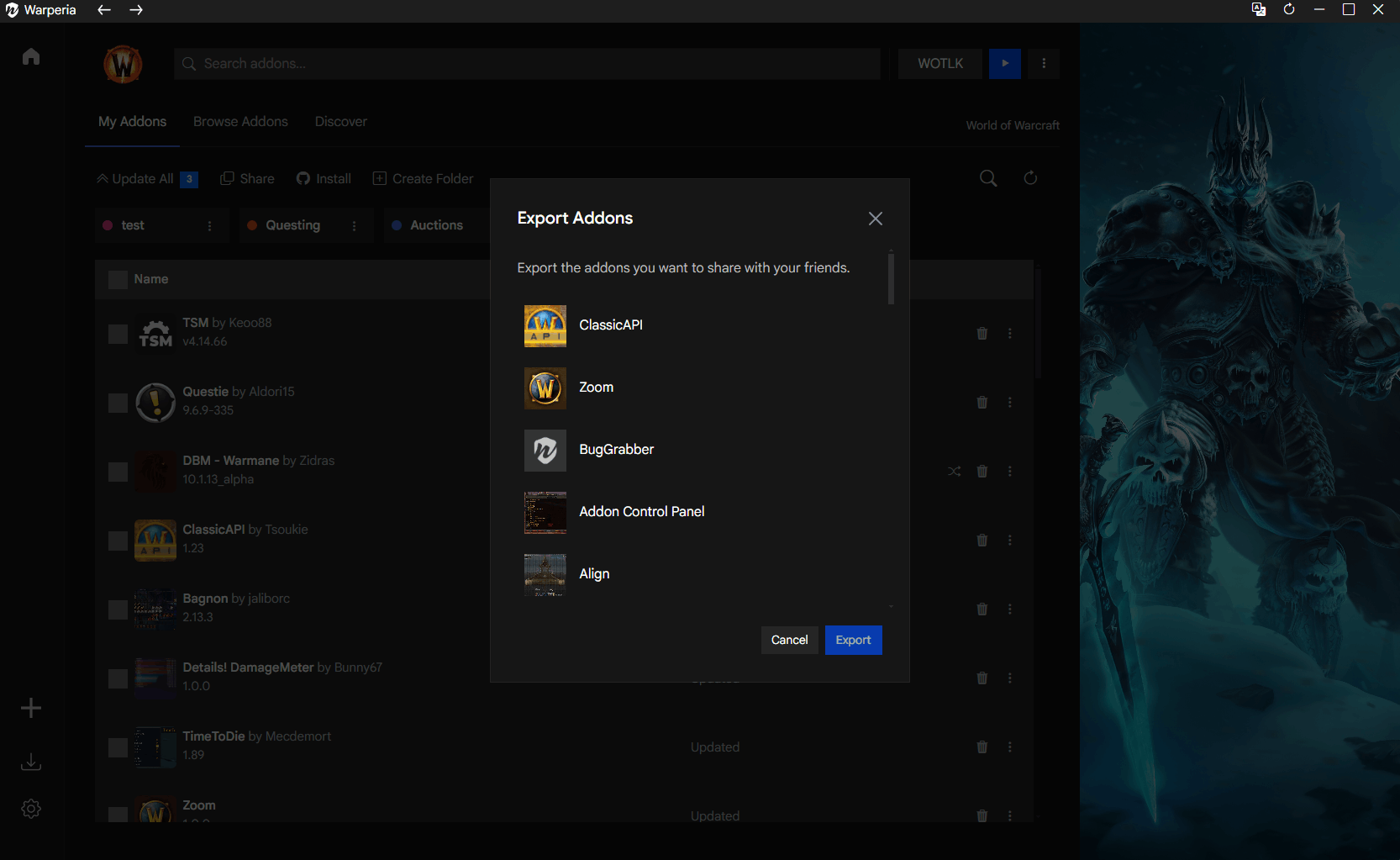Open Questie row three-dot menu
Screen dimensions: 1400x860
(x=1010, y=403)
